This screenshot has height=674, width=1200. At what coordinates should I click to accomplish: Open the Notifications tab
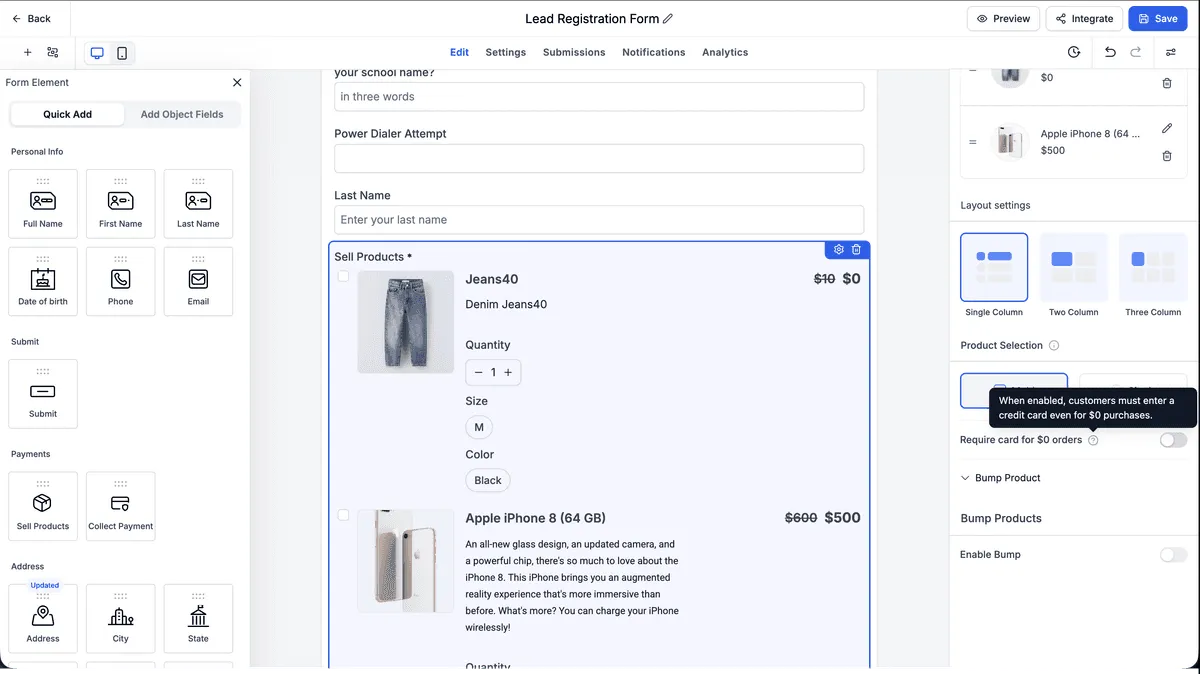(x=654, y=52)
